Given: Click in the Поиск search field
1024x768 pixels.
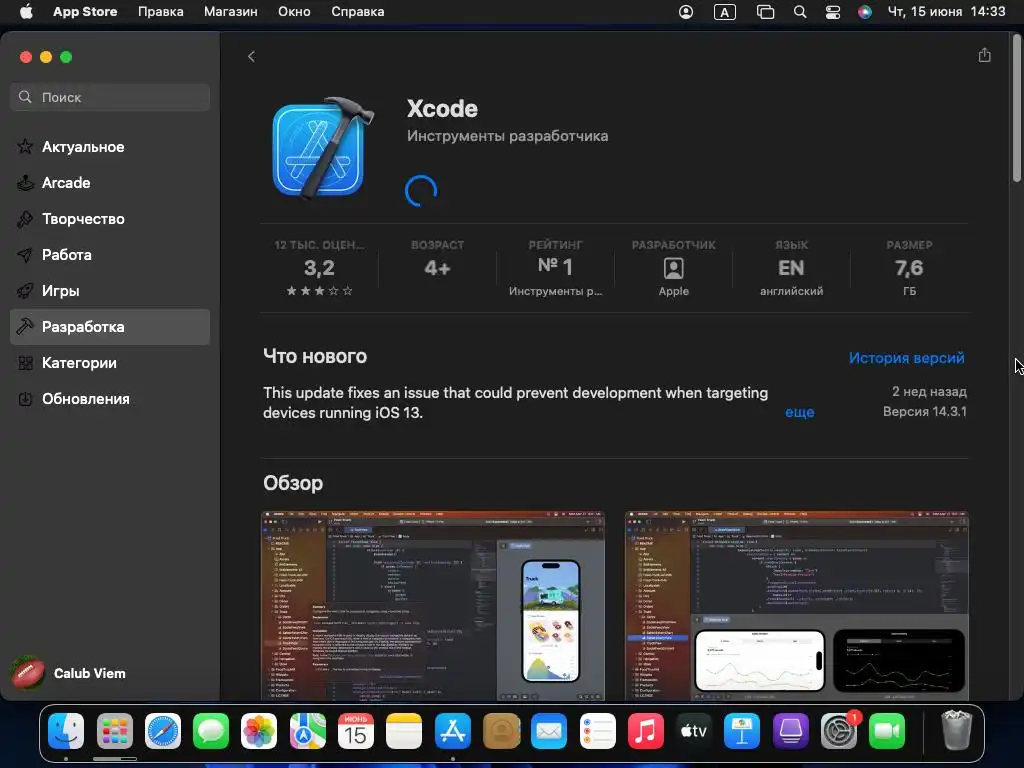Looking at the screenshot, I should click(110, 97).
